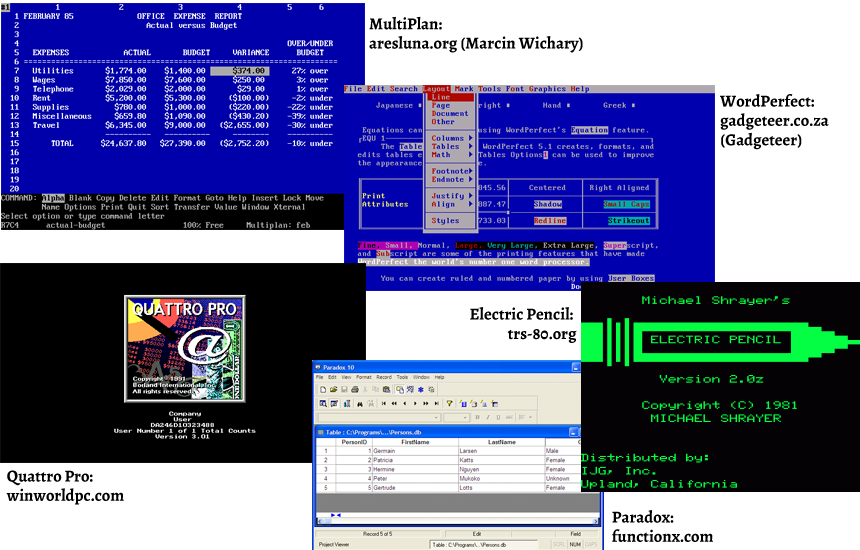Toggle Edit Data mode in Paradox toolbar

pyautogui.click(x=335, y=404)
